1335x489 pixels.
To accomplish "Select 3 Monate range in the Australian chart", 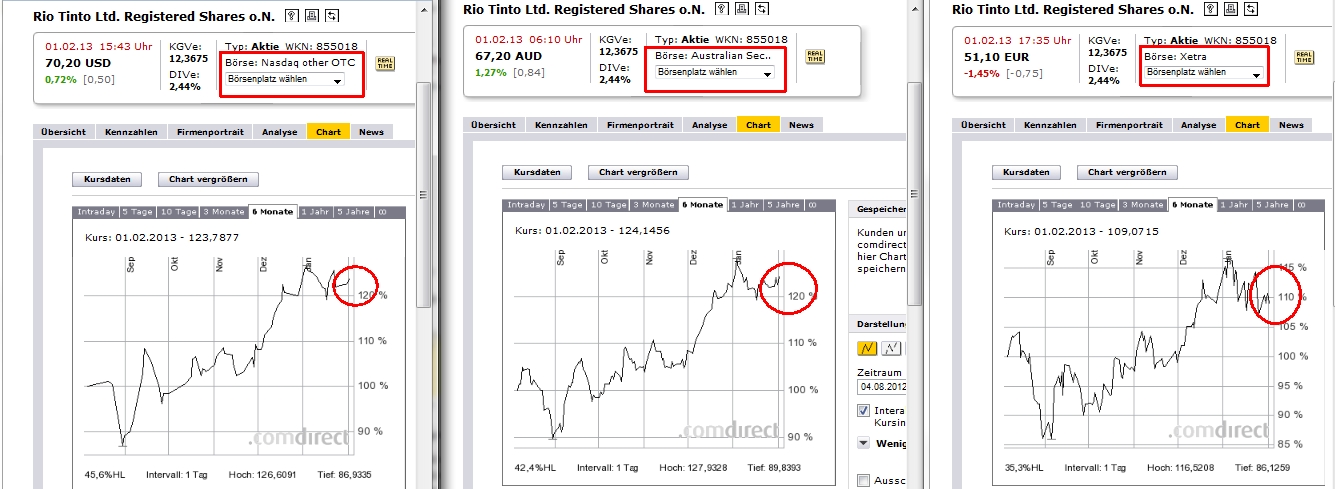I will 653,205.
